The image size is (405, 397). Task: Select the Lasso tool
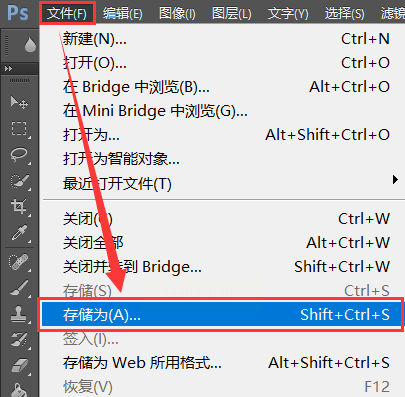click(x=19, y=155)
